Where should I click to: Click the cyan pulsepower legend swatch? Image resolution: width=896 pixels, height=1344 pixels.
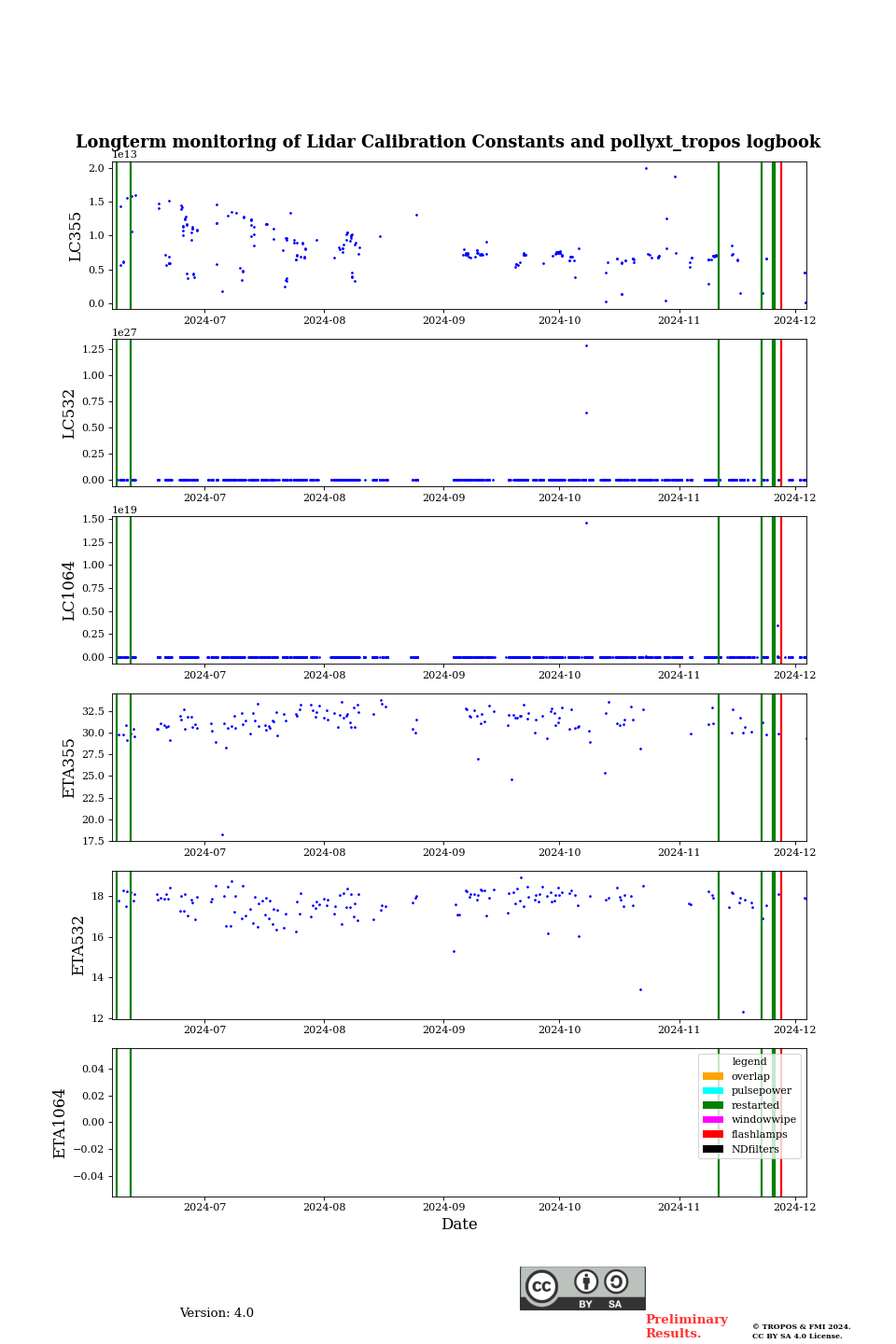pyautogui.click(x=712, y=1090)
